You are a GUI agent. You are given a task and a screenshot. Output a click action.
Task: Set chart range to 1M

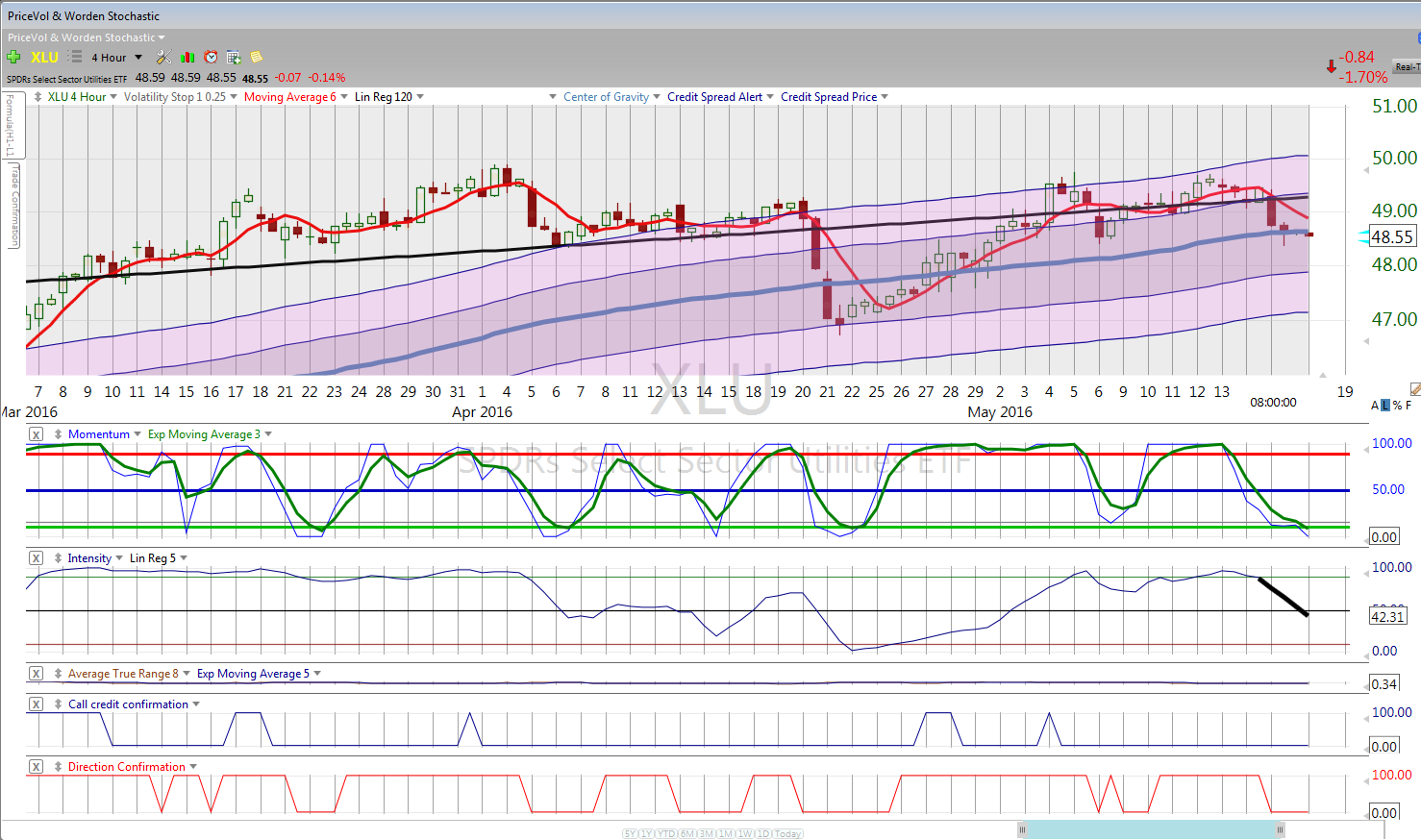(x=725, y=834)
